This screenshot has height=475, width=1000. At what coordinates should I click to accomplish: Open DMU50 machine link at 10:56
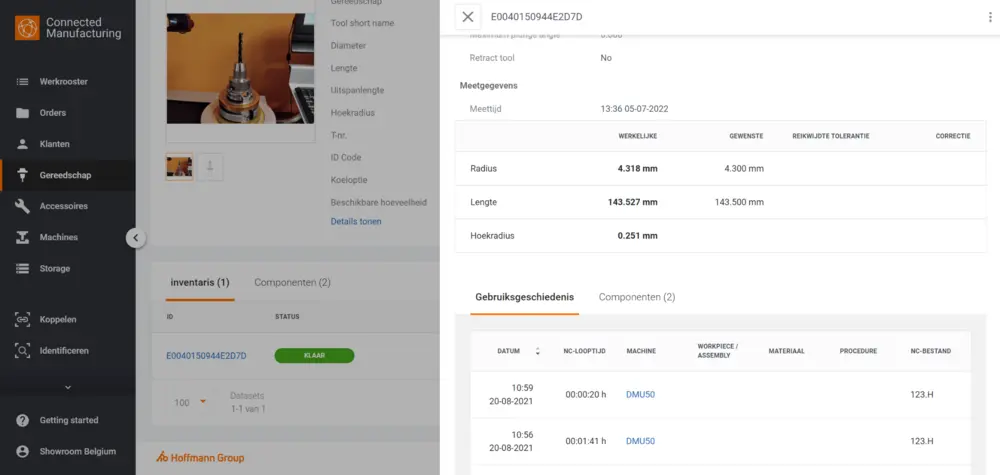[640, 441]
